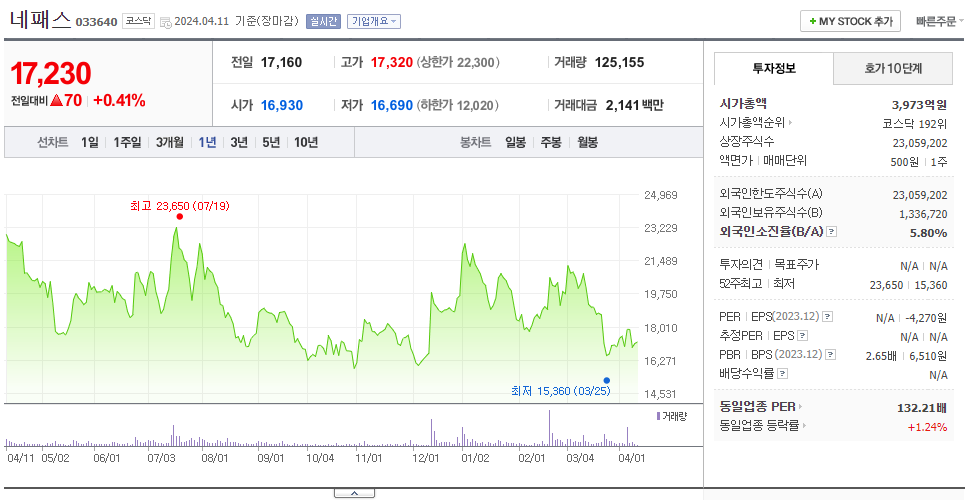The image size is (968, 500).
Task: Show the 일봉 candle chart
Action: (x=515, y=143)
